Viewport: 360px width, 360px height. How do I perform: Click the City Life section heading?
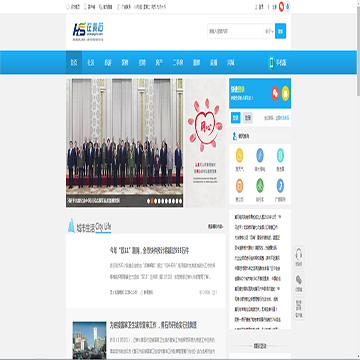(x=94, y=228)
